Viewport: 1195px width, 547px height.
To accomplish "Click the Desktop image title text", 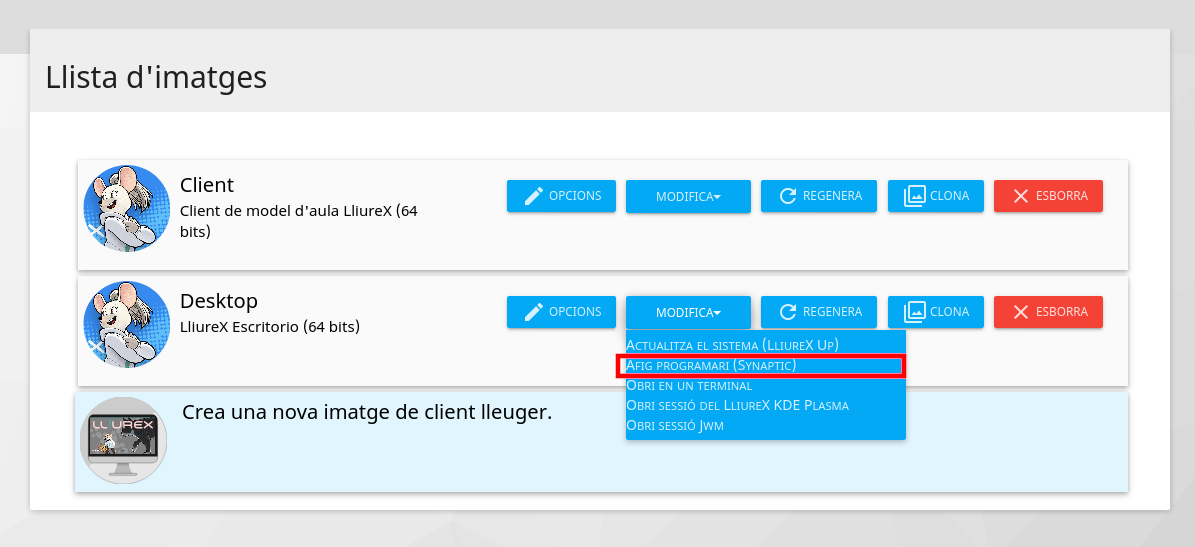I will [x=219, y=301].
